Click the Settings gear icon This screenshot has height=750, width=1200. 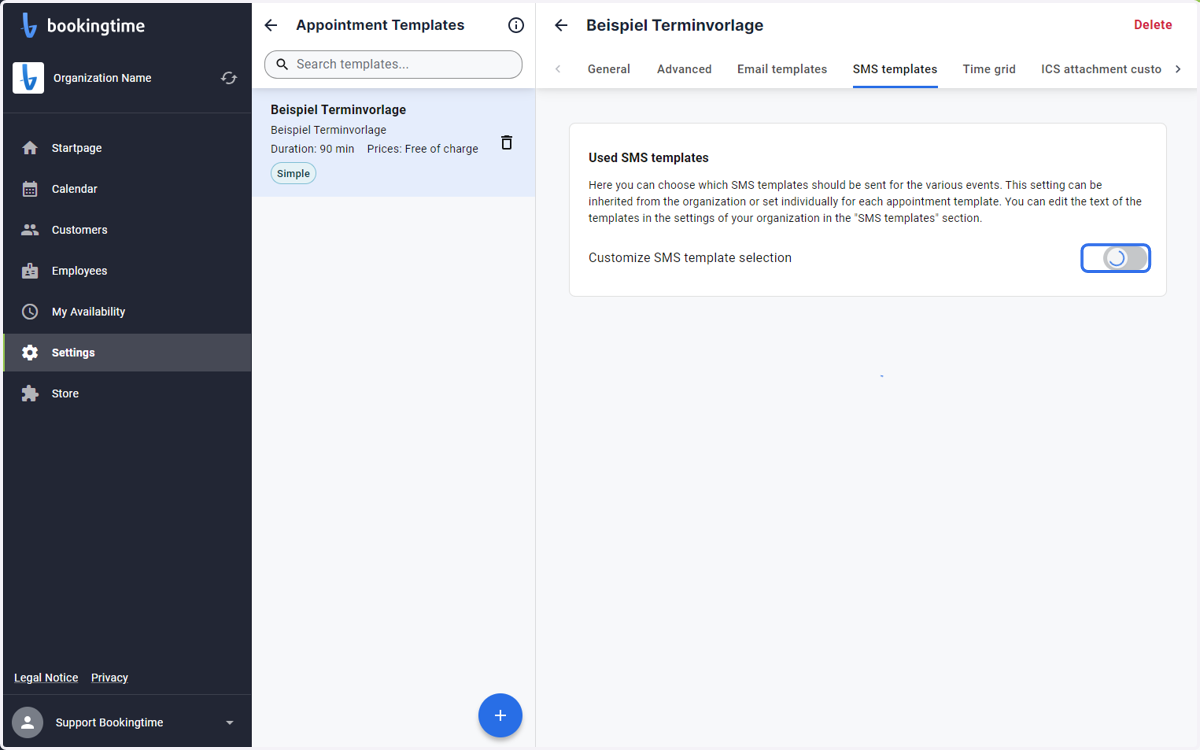(30, 353)
